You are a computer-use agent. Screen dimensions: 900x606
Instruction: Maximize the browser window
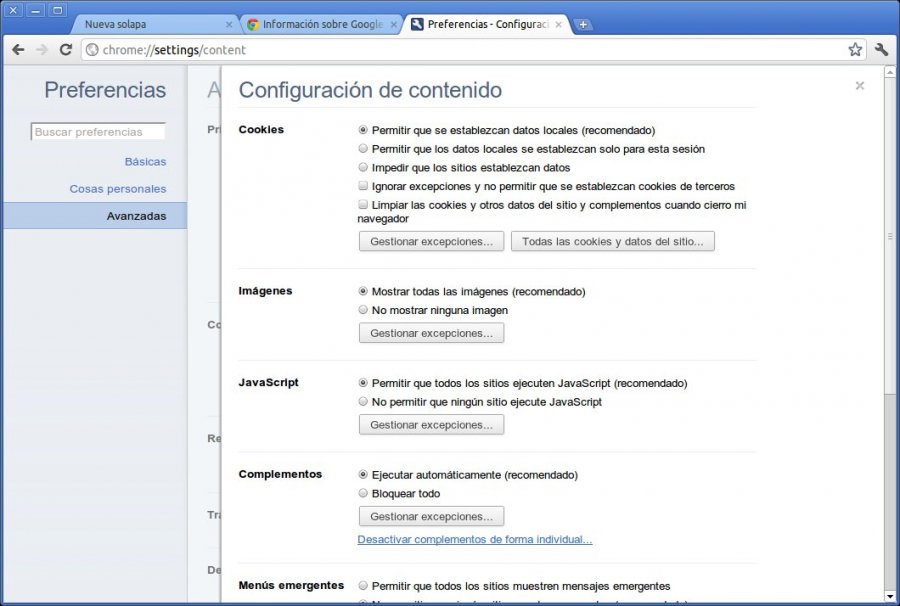tap(57, 10)
